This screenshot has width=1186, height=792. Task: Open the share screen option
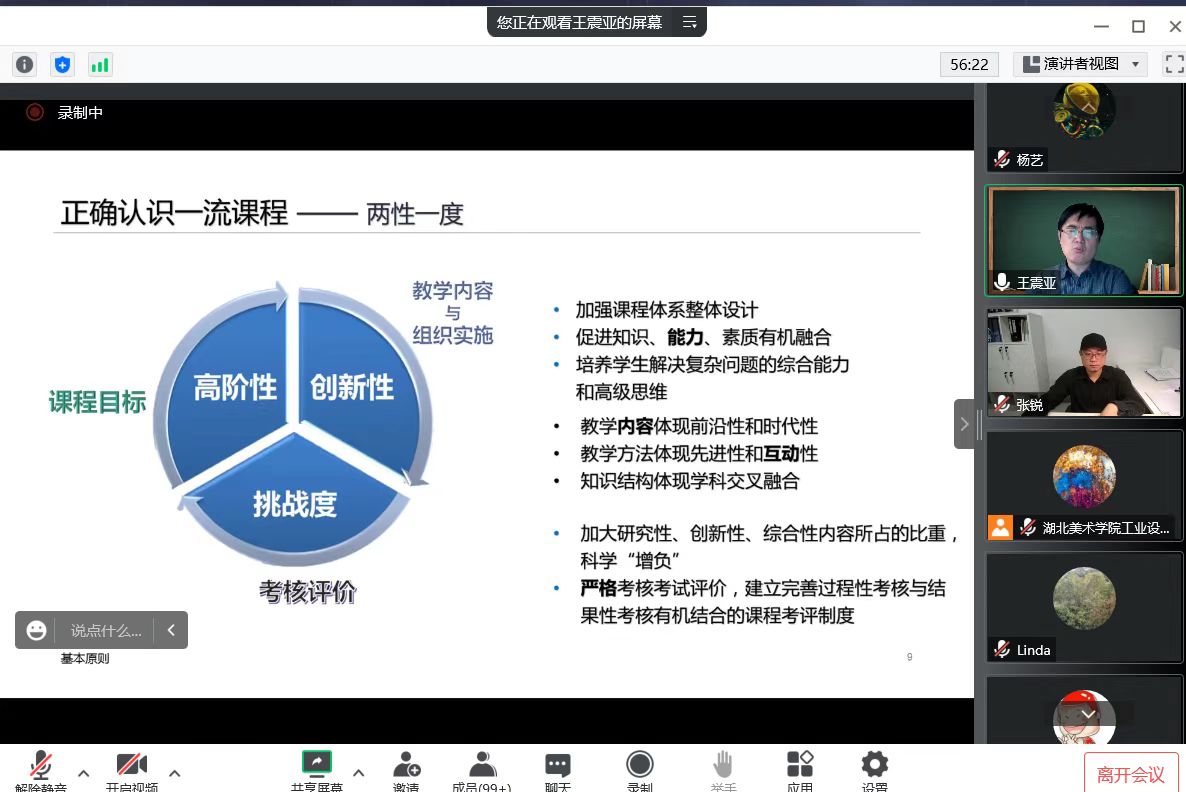(x=316, y=768)
